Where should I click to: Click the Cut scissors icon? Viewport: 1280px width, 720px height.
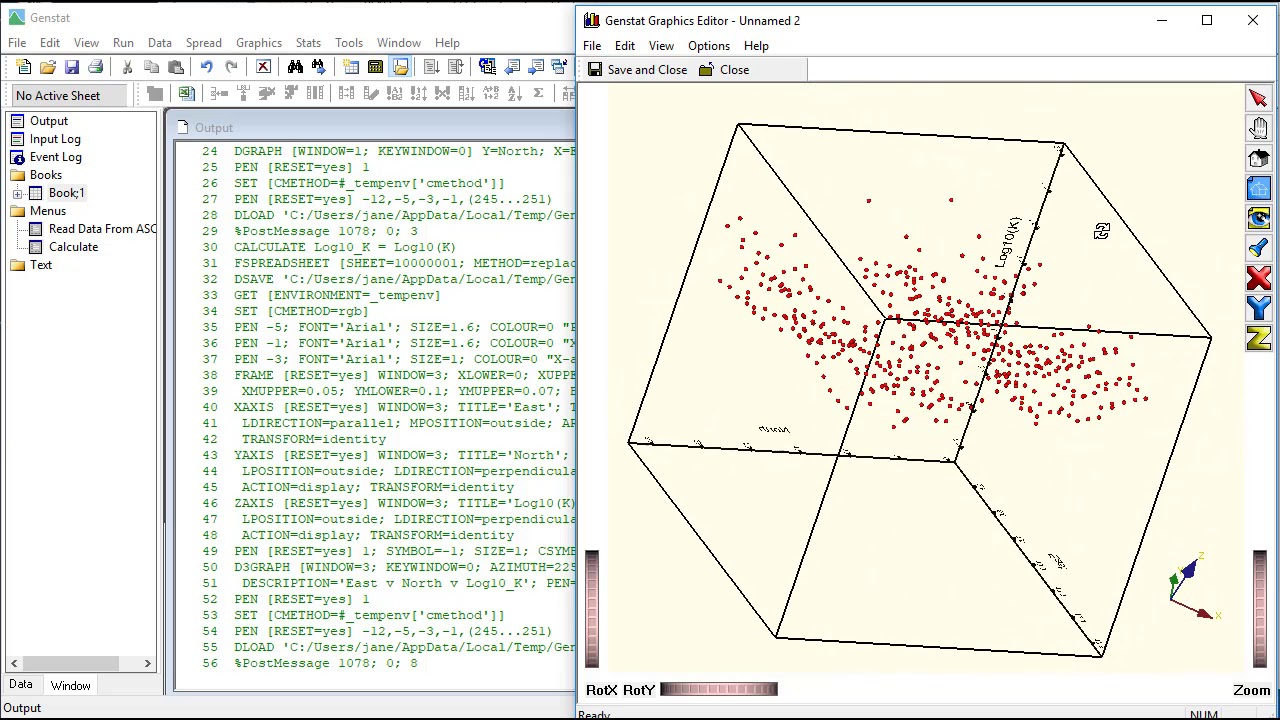(127, 67)
